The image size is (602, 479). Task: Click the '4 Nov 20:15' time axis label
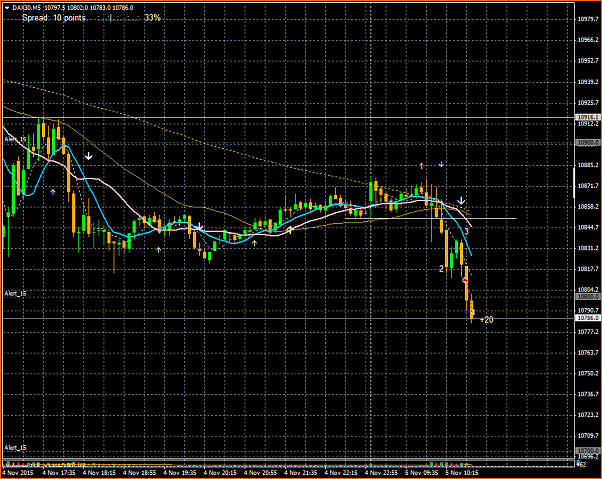[x=220, y=472]
